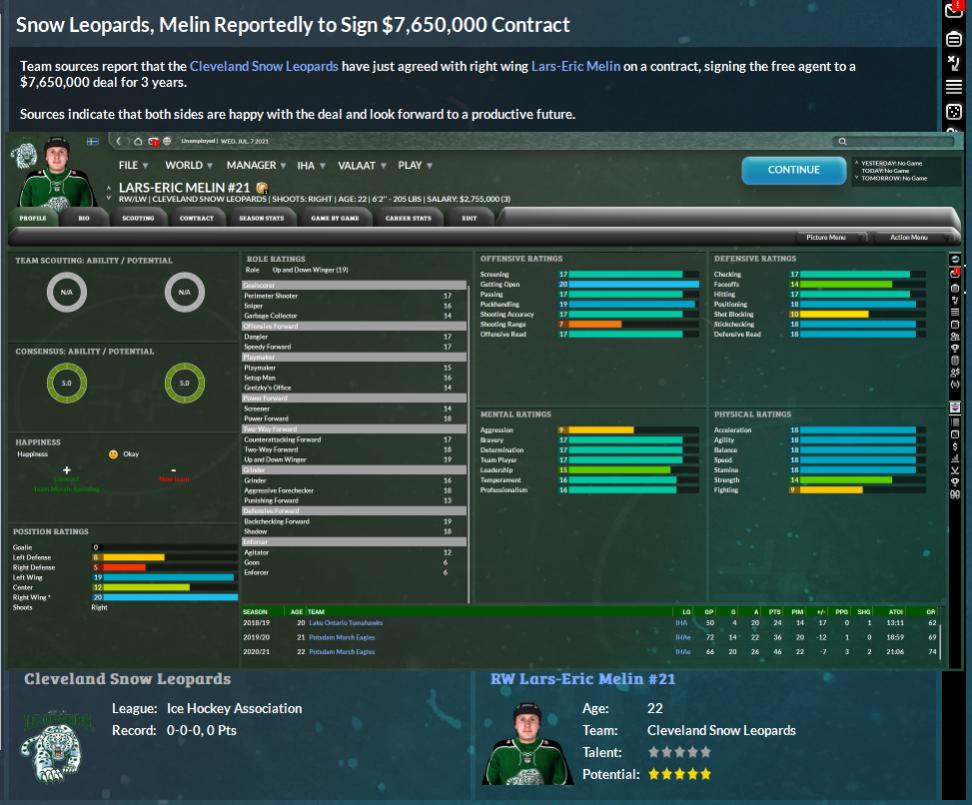The width and height of the screenshot is (972, 805).
Task: Open Potsdam March Eagles link for 2020/21
Action: 342,652
